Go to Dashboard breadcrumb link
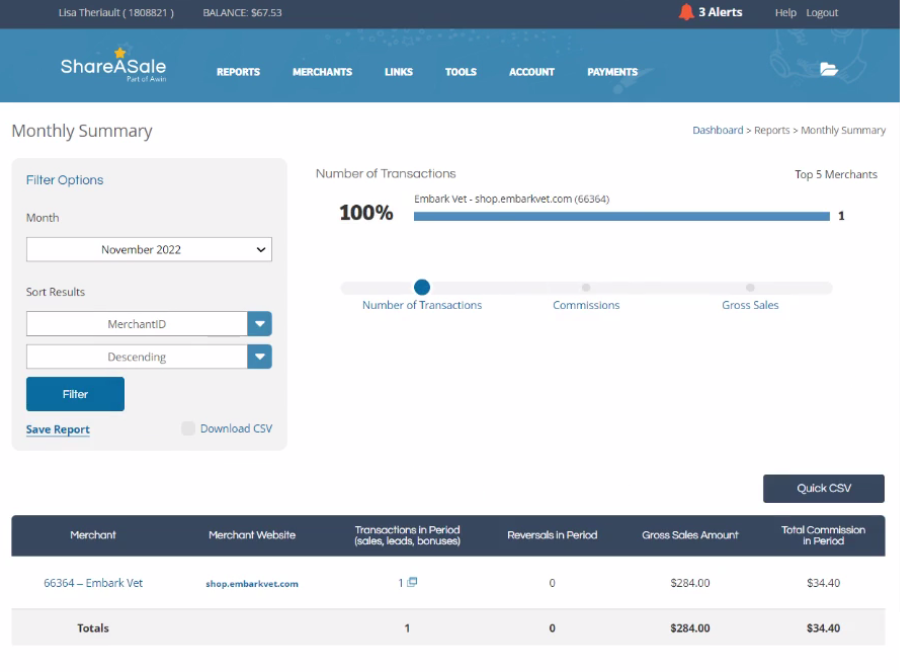Viewport: 902px width, 672px height. pos(717,130)
